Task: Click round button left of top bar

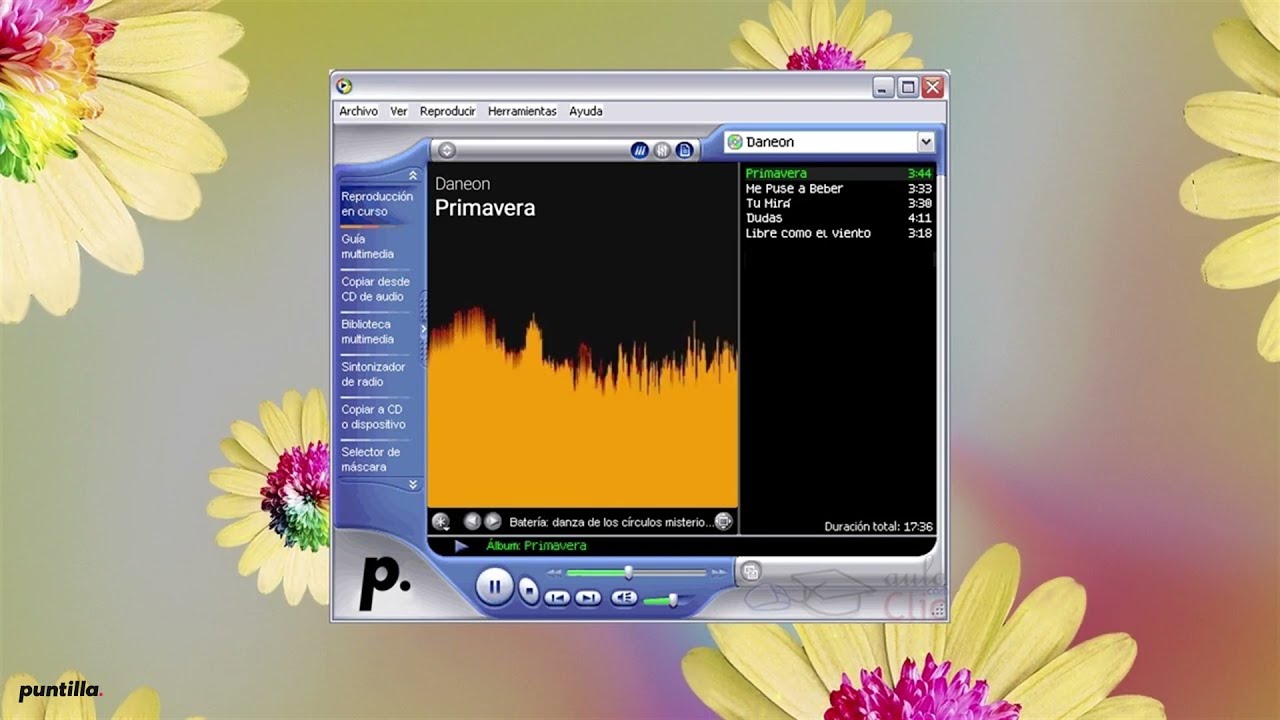Action: [x=447, y=150]
